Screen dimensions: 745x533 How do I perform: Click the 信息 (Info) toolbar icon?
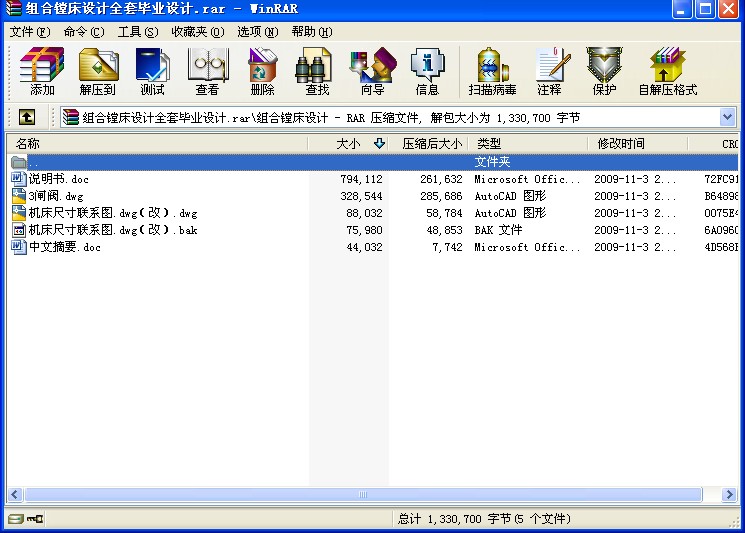coord(427,71)
